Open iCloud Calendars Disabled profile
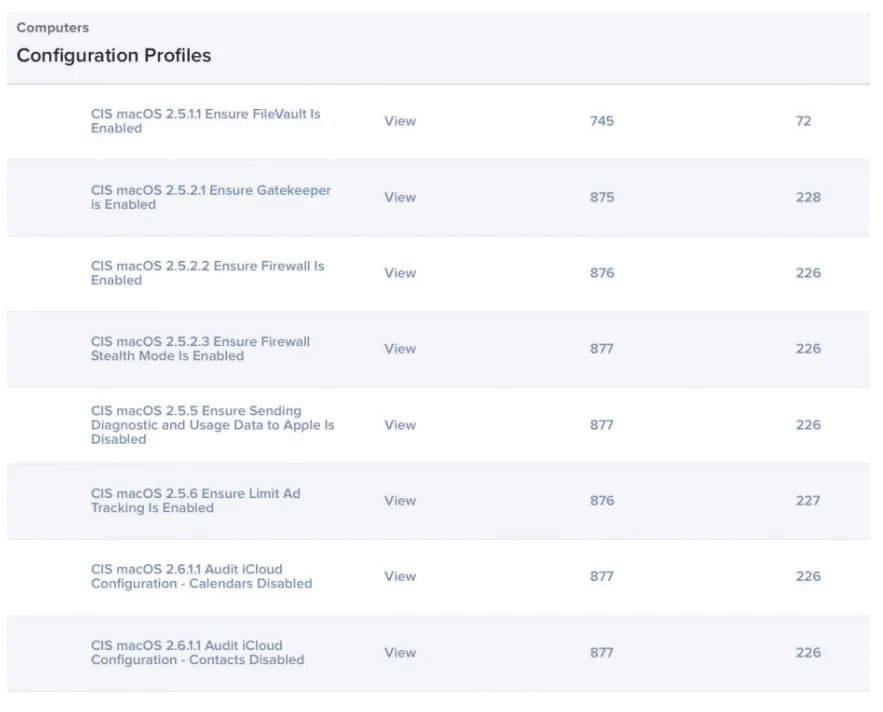The height and width of the screenshot is (712, 883). (201, 576)
